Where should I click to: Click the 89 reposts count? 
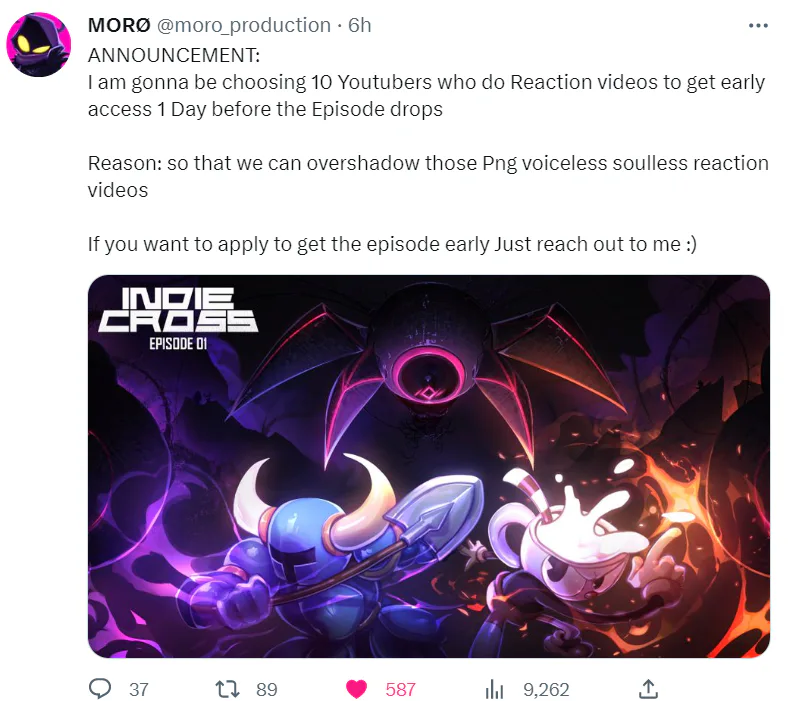pyautogui.click(x=267, y=689)
